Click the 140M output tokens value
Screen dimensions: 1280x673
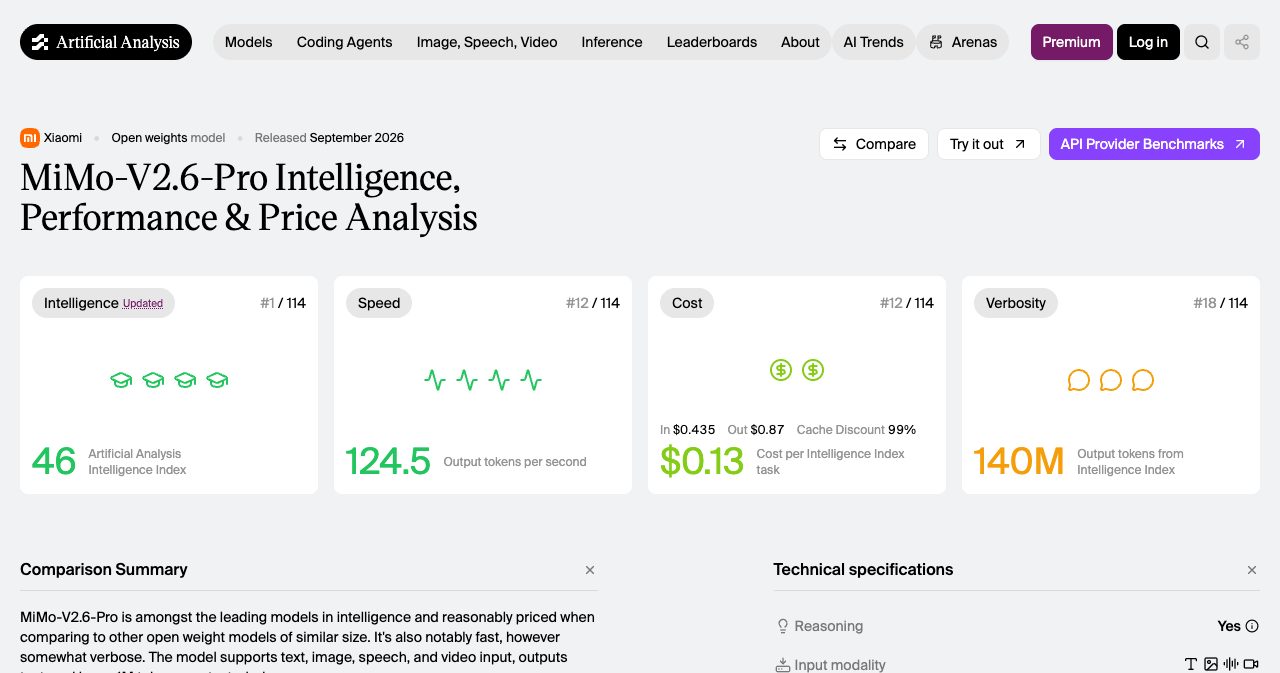pyautogui.click(x=1019, y=461)
